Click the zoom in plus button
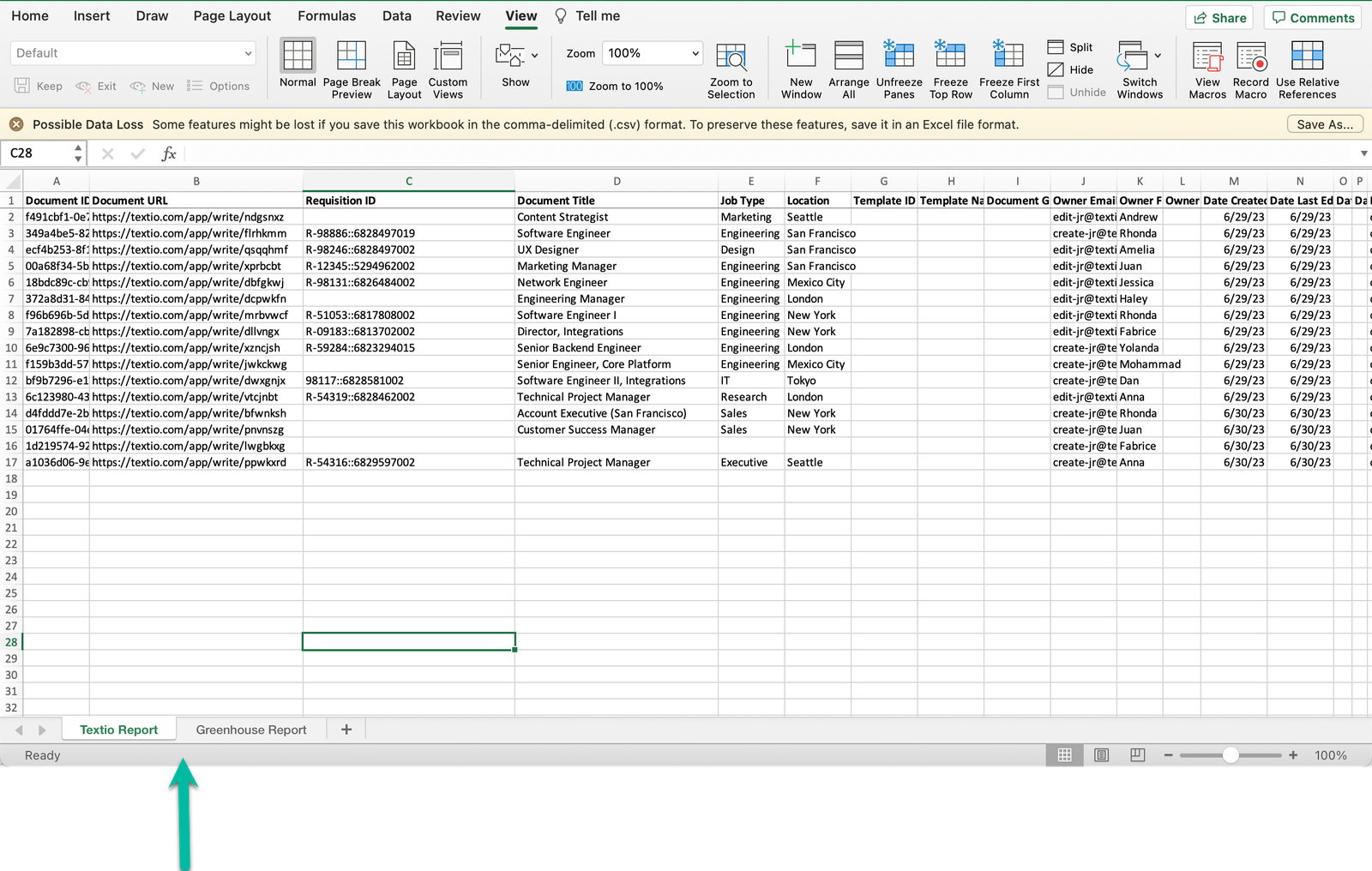 pos(1293,755)
